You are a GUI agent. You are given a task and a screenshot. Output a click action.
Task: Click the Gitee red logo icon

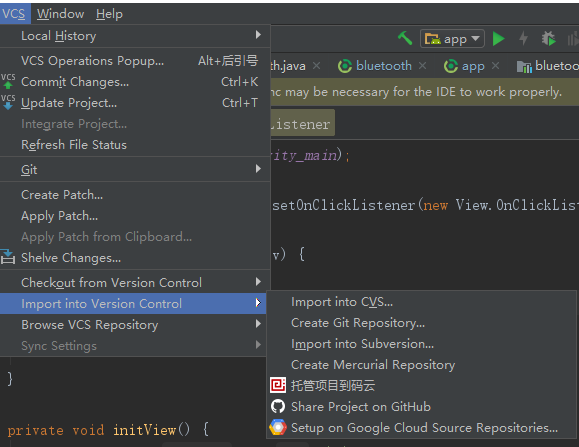pyautogui.click(x=278, y=385)
